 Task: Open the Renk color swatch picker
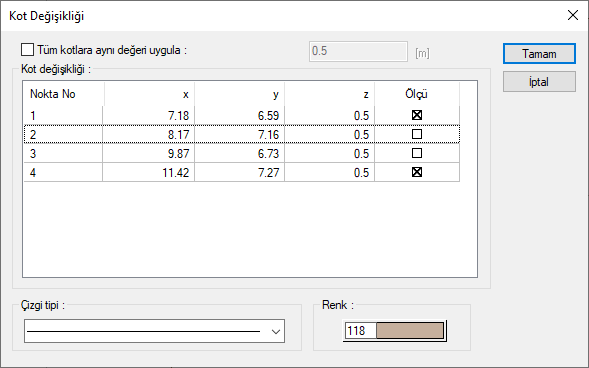pos(410,331)
